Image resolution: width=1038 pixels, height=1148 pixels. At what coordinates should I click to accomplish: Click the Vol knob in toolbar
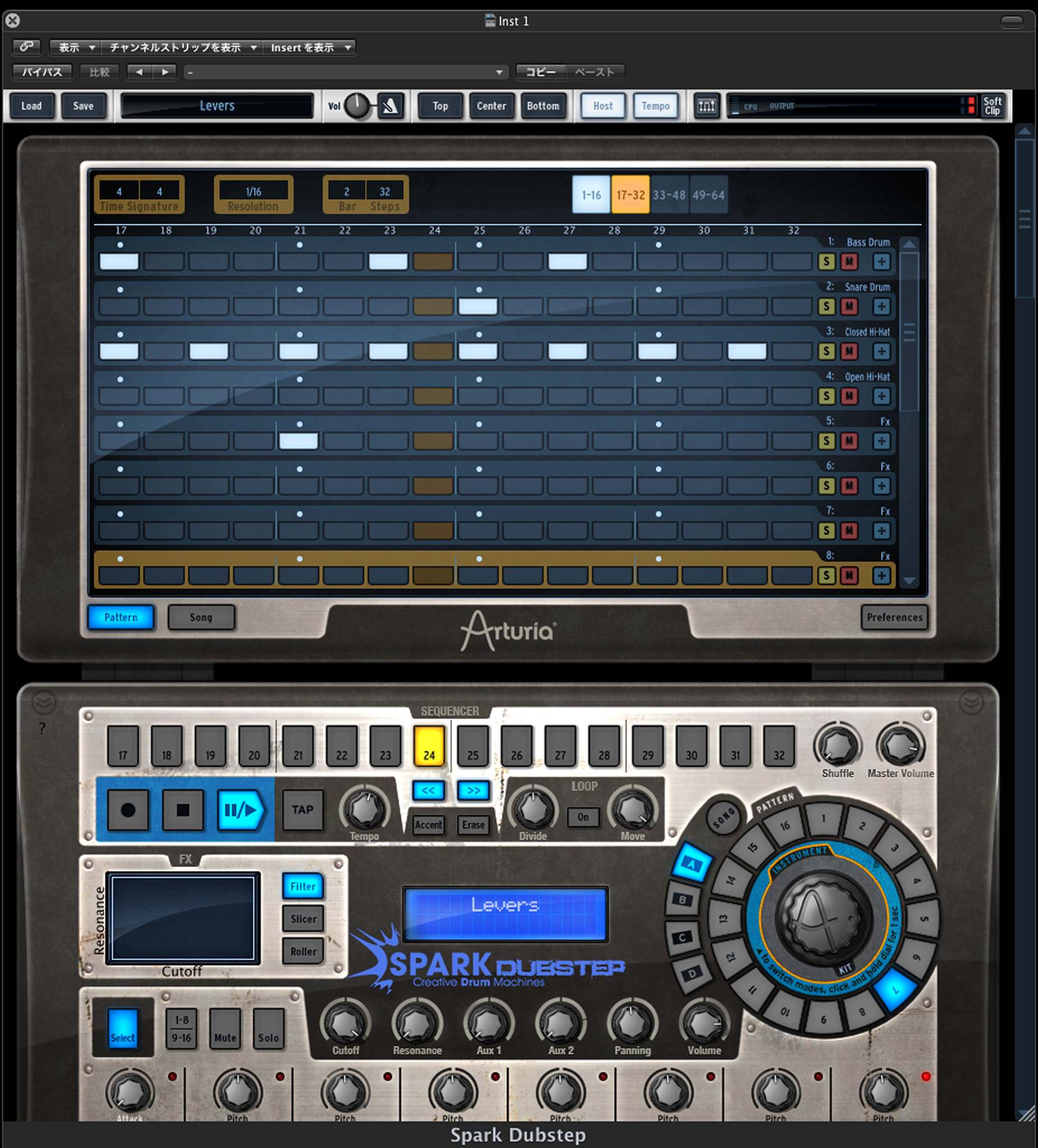click(358, 106)
